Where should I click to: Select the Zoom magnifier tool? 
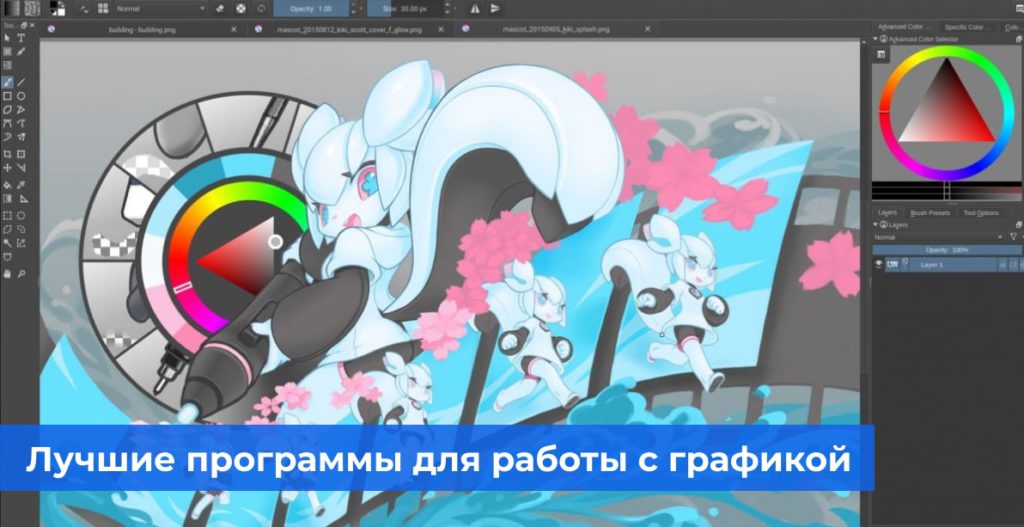21,276
